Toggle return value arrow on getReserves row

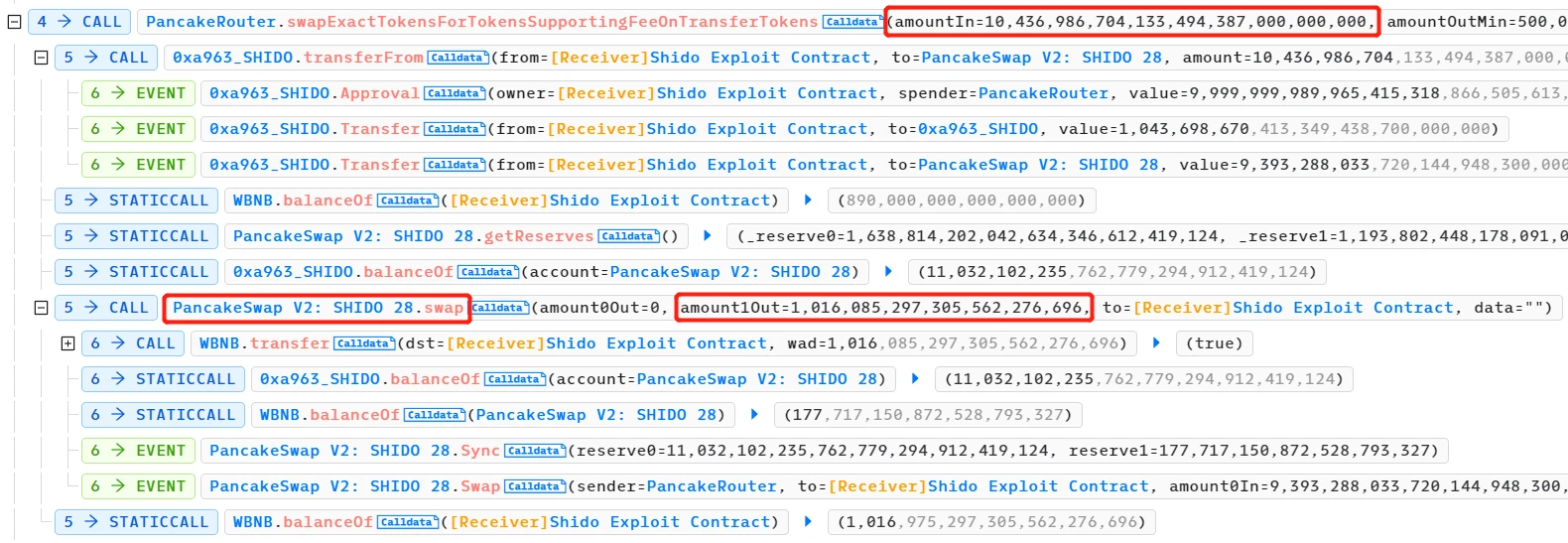(707, 236)
